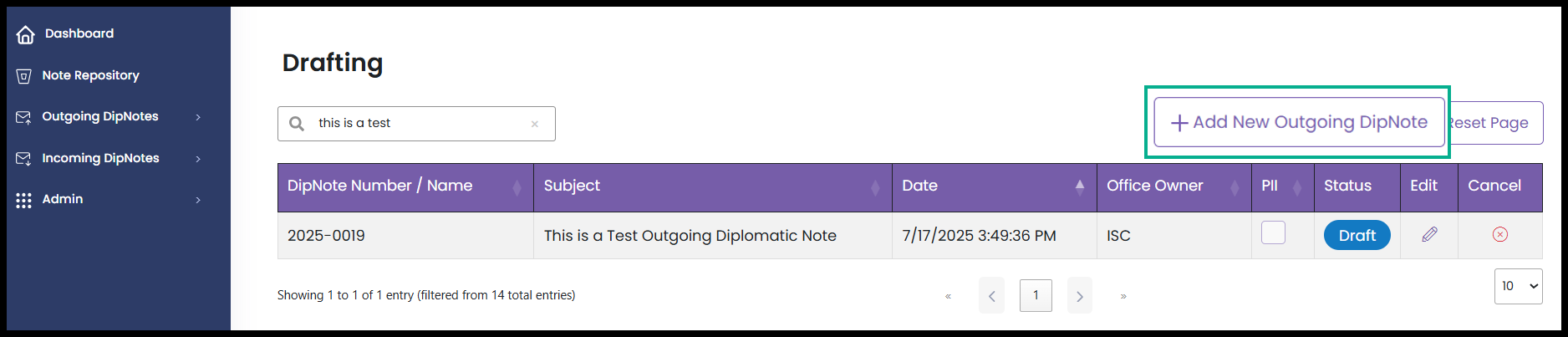This screenshot has width=1568, height=337.
Task: Click the pencil edit icon for 2025-0019
Action: point(1429,234)
